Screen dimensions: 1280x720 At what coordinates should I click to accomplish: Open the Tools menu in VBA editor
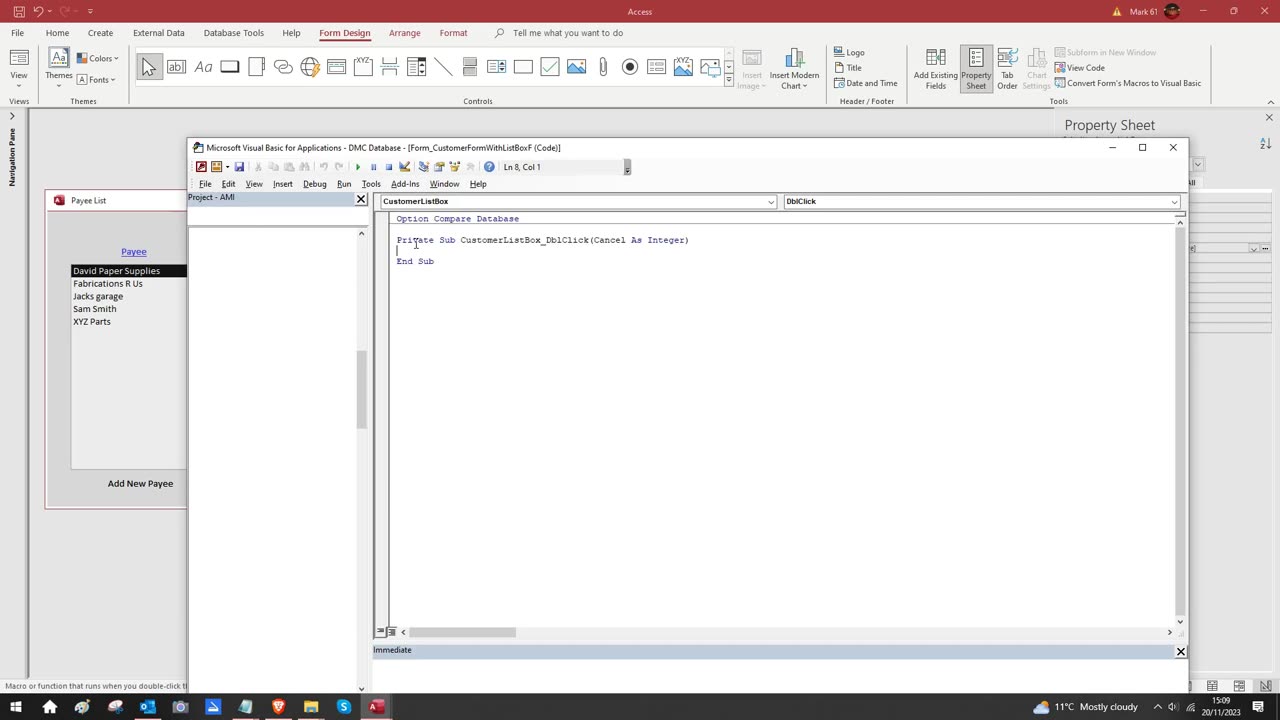coord(371,184)
